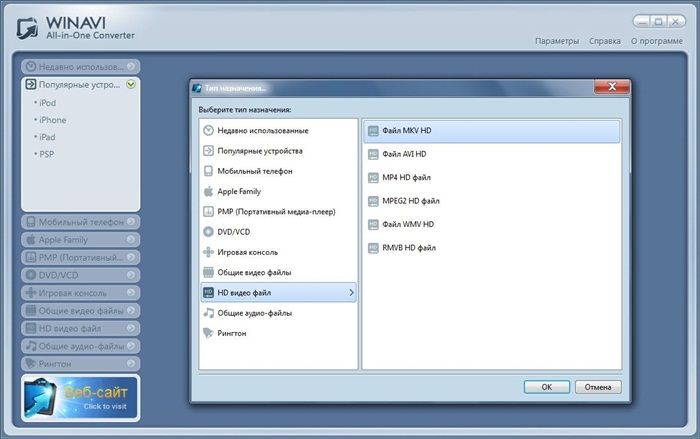
Task: Click the Popular devices arrow icon in dialog
Action: pyautogui.click(x=208, y=151)
